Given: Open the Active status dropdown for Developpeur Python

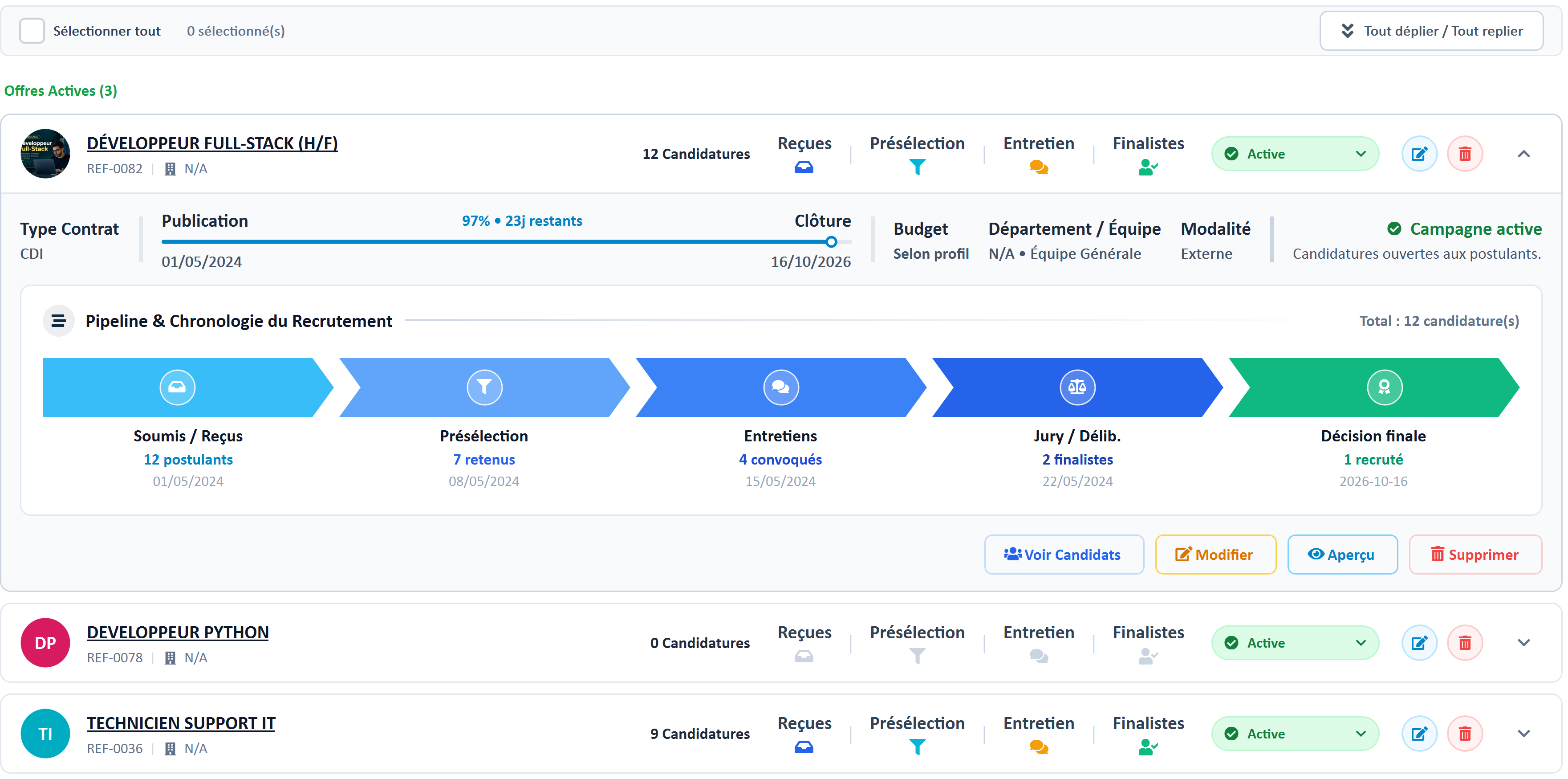Looking at the screenshot, I should [x=1295, y=643].
